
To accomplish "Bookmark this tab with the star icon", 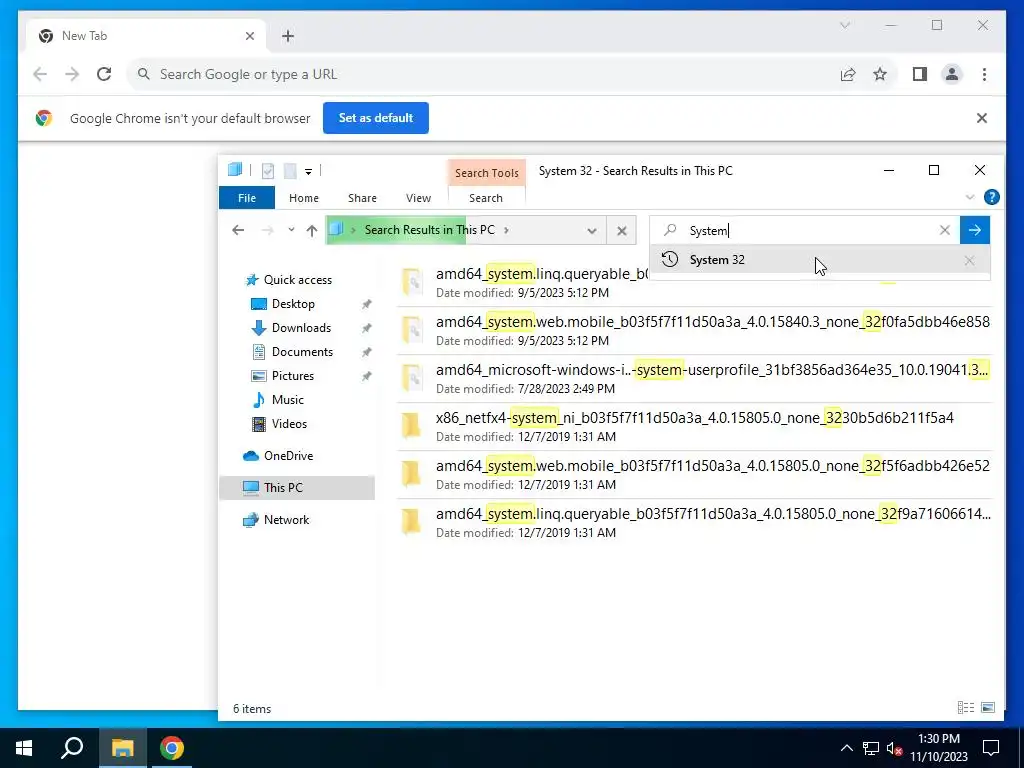I will pyautogui.click(x=880, y=74).
